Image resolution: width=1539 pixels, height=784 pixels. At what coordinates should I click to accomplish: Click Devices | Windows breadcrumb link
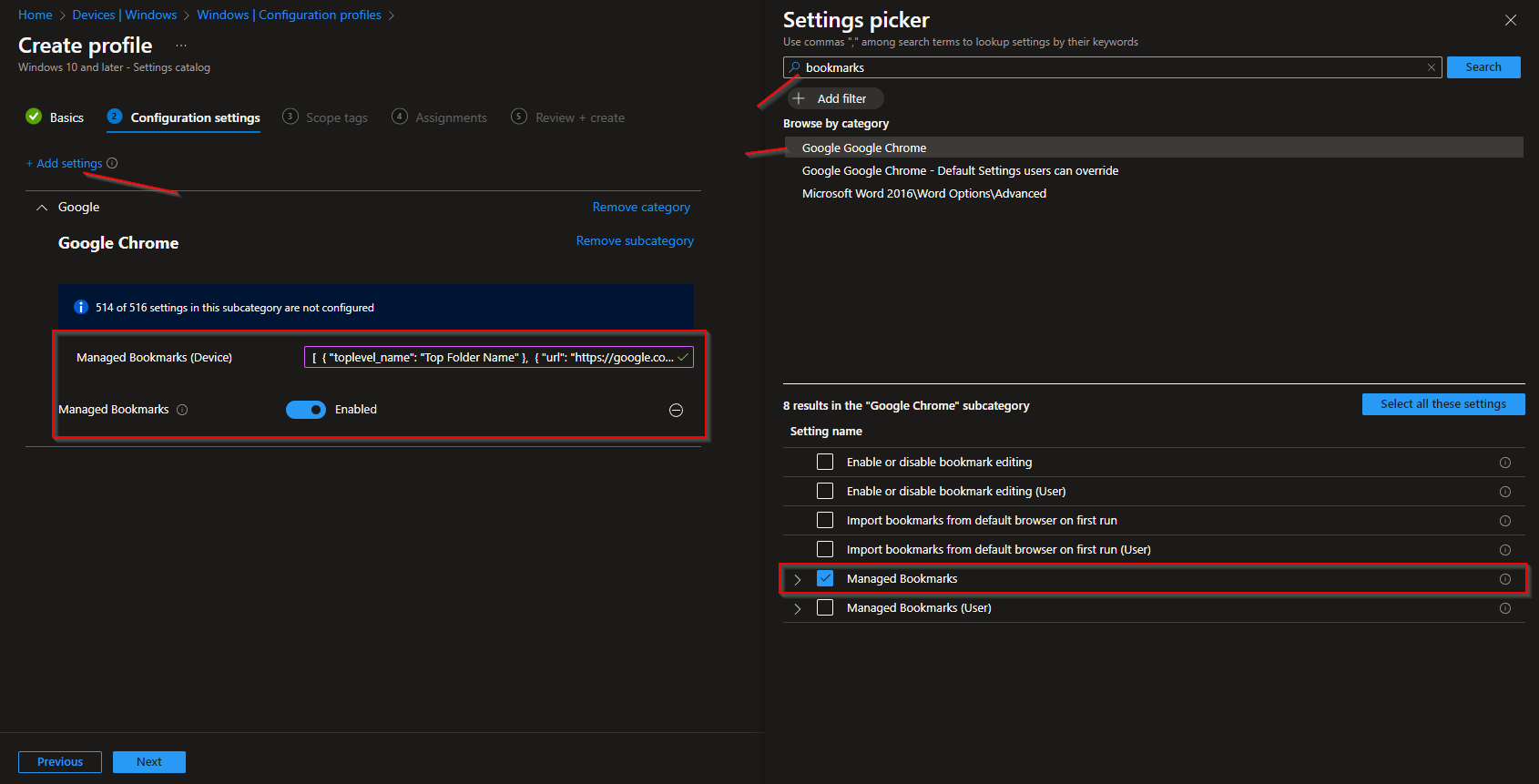pyautogui.click(x=125, y=15)
